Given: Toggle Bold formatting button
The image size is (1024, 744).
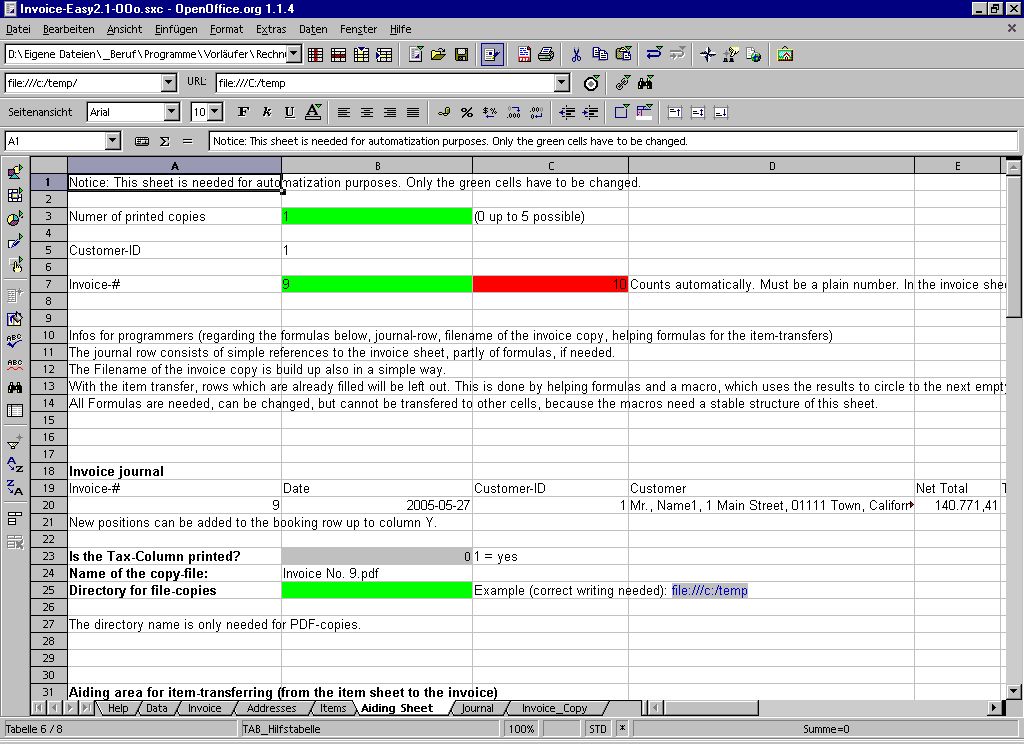Looking at the screenshot, I should tap(243, 112).
